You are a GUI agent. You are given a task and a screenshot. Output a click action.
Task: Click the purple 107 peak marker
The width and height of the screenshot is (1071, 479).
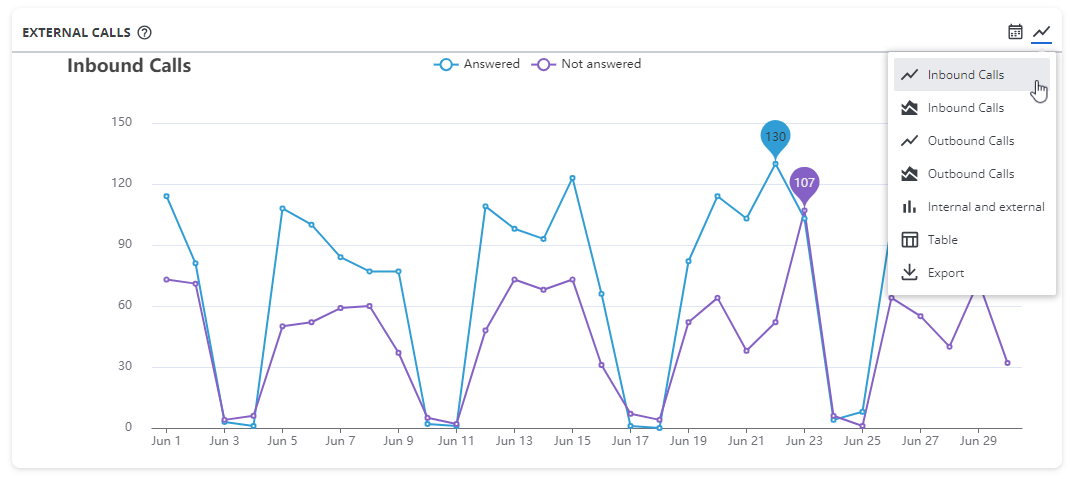click(x=804, y=183)
